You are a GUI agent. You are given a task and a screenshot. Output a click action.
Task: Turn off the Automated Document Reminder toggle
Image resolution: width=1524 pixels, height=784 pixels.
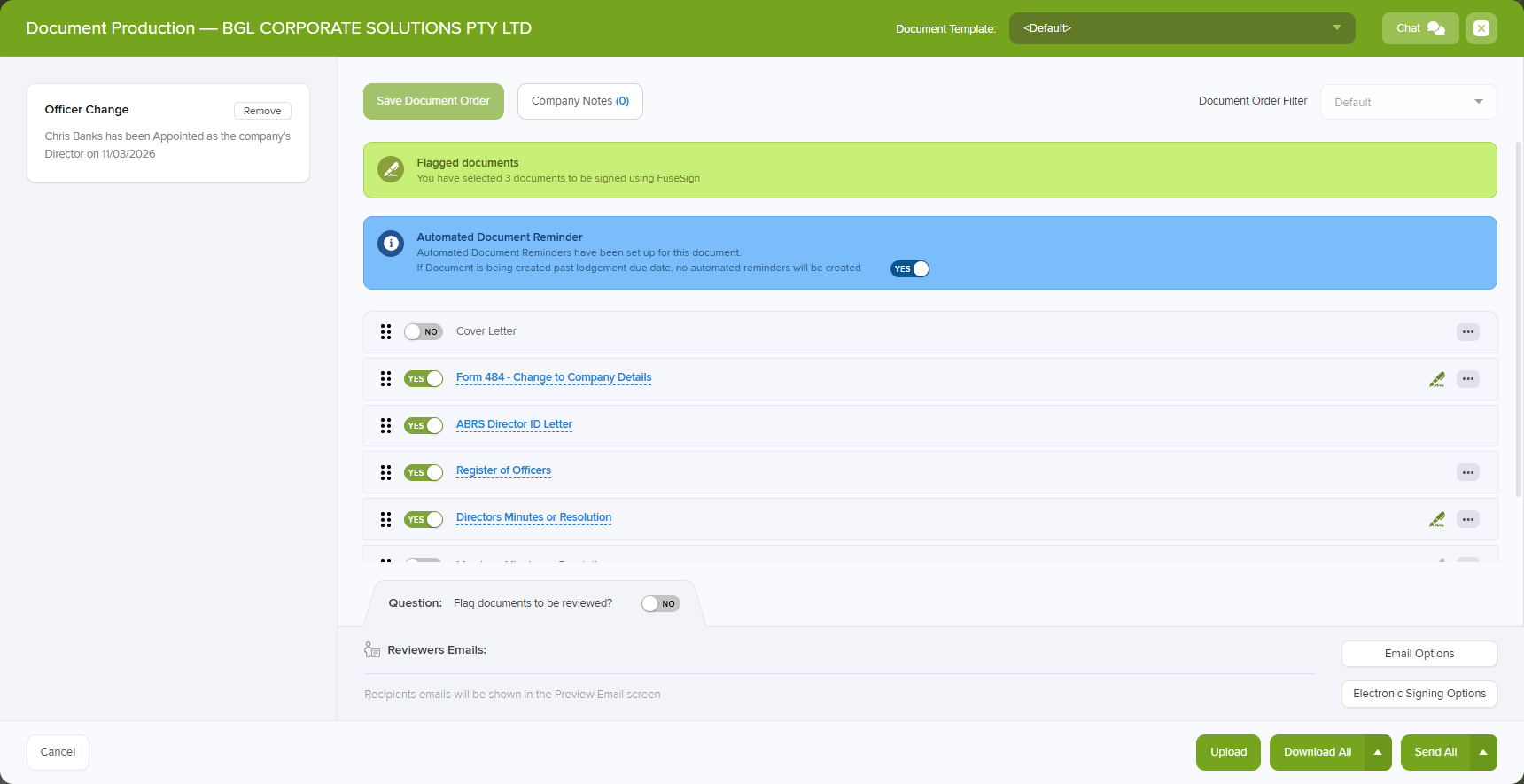click(x=910, y=269)
